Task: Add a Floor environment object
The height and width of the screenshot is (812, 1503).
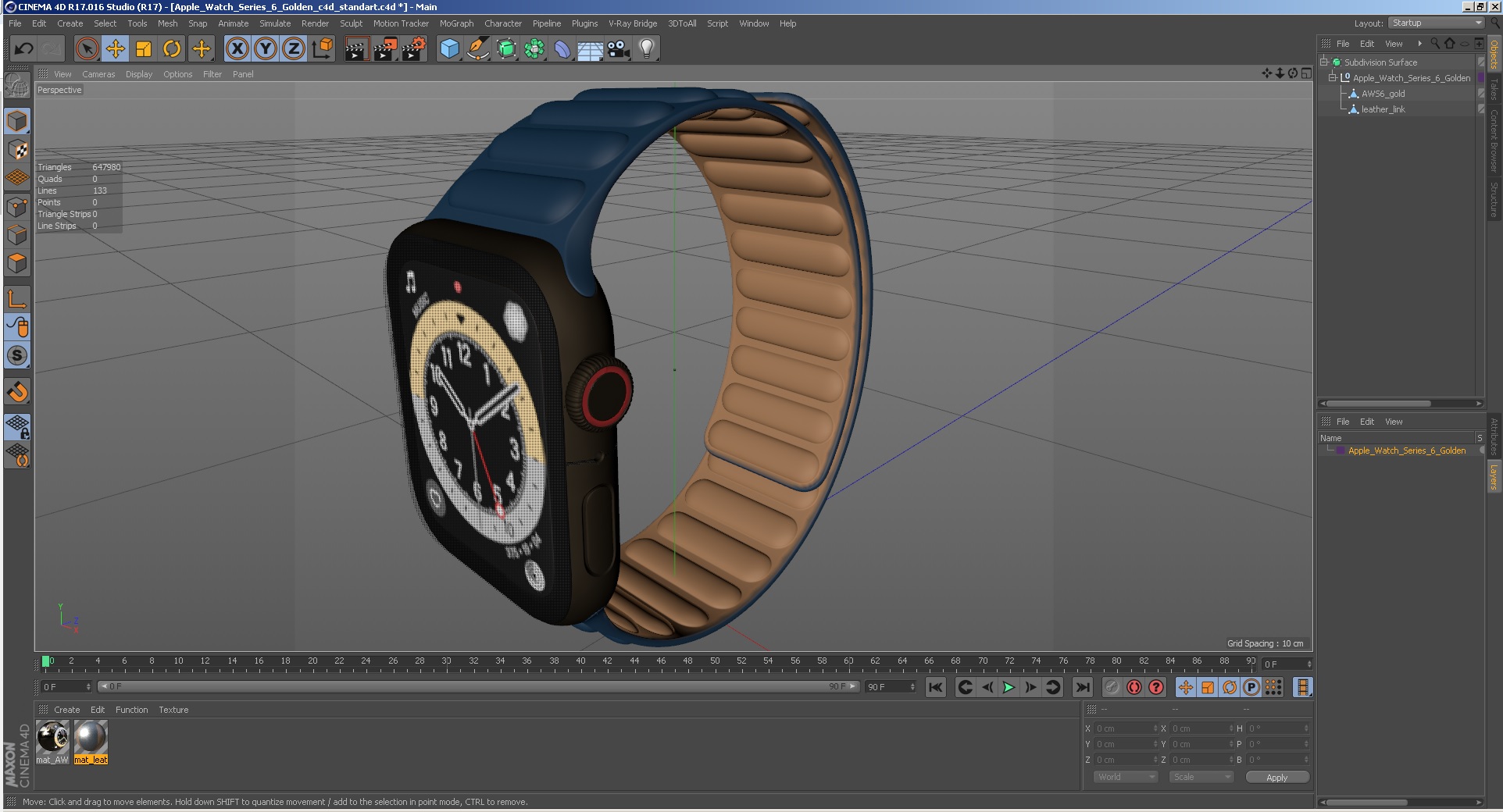Action: 591,49
